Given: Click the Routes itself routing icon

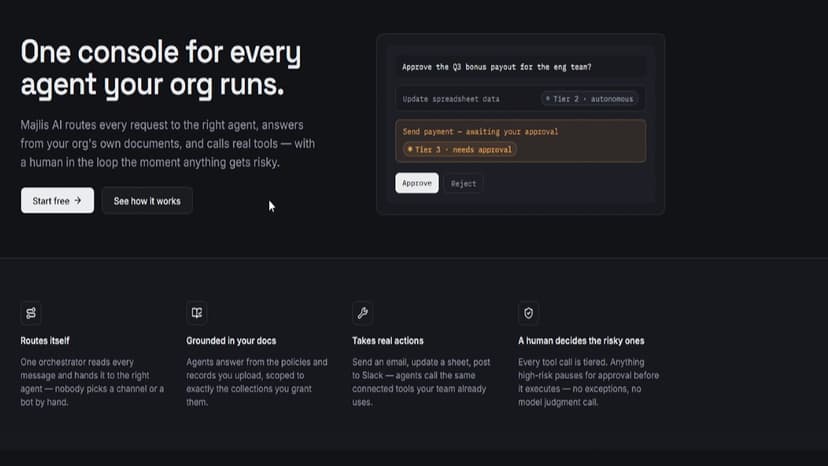Looking at the screenshot, I should (31, 313).
